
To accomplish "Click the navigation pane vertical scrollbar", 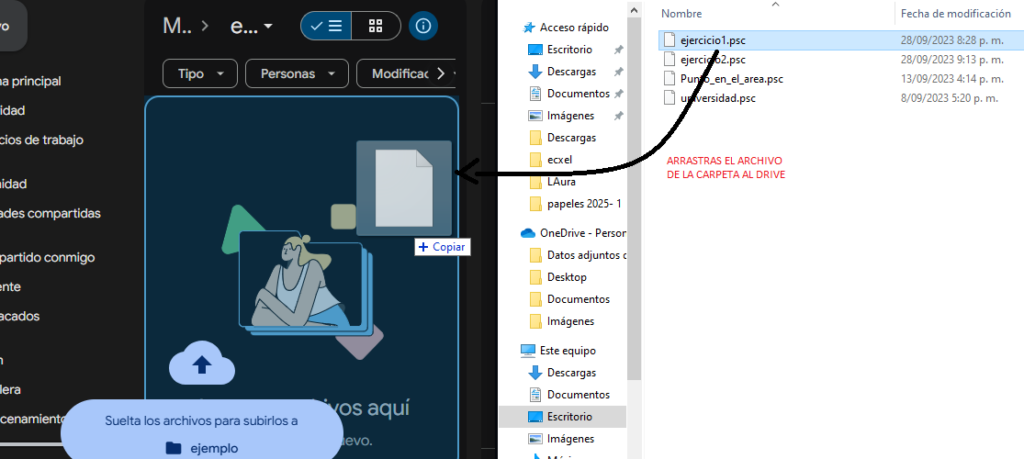I will tap(634, 200).
